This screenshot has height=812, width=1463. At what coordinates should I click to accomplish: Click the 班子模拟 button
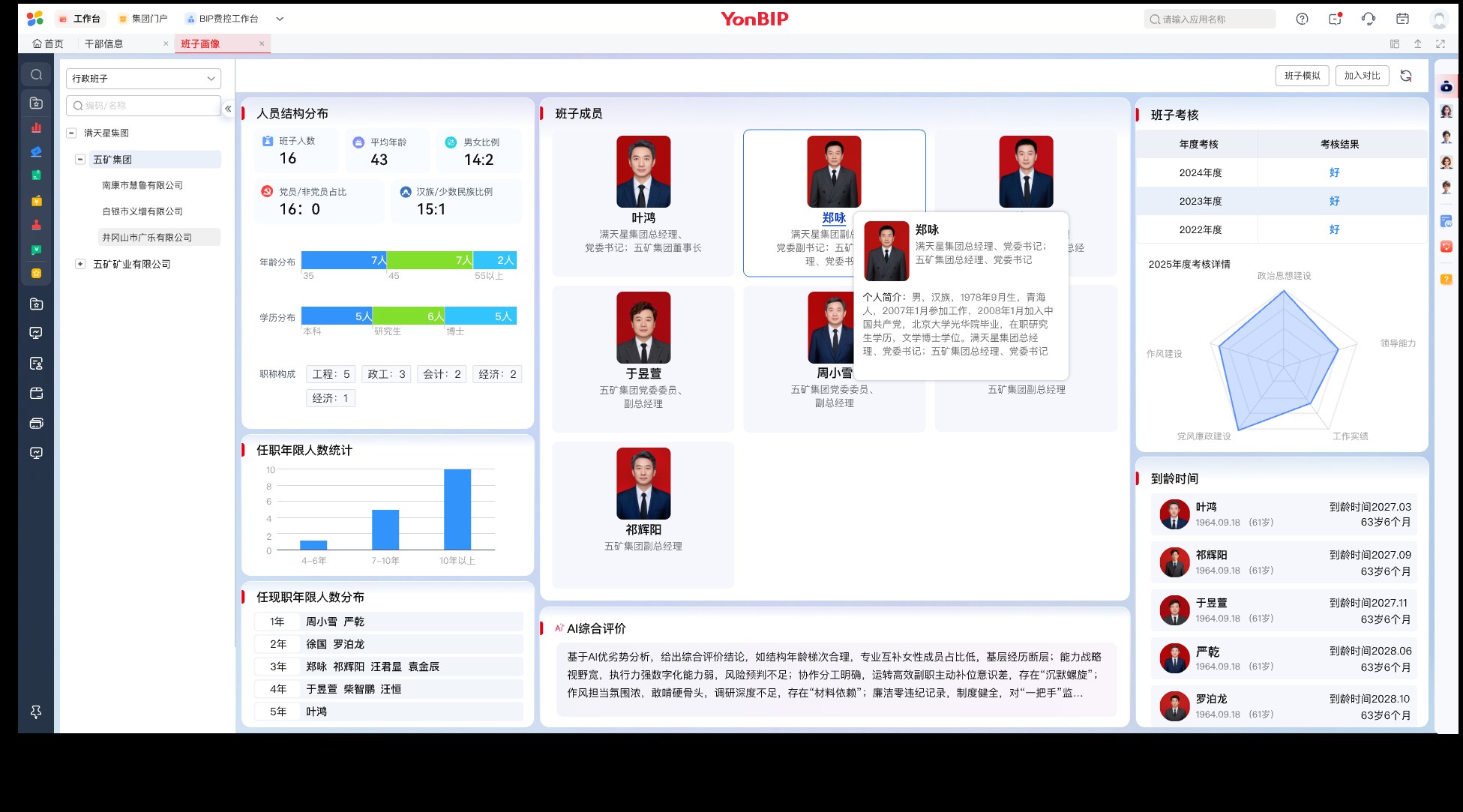[x=1302, y=76]
